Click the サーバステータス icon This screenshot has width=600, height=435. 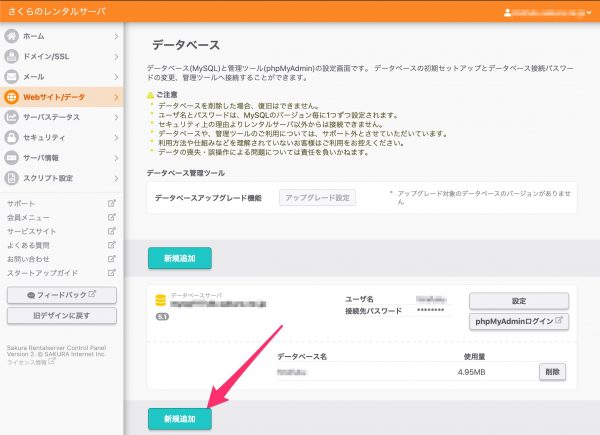click(13, 117)
